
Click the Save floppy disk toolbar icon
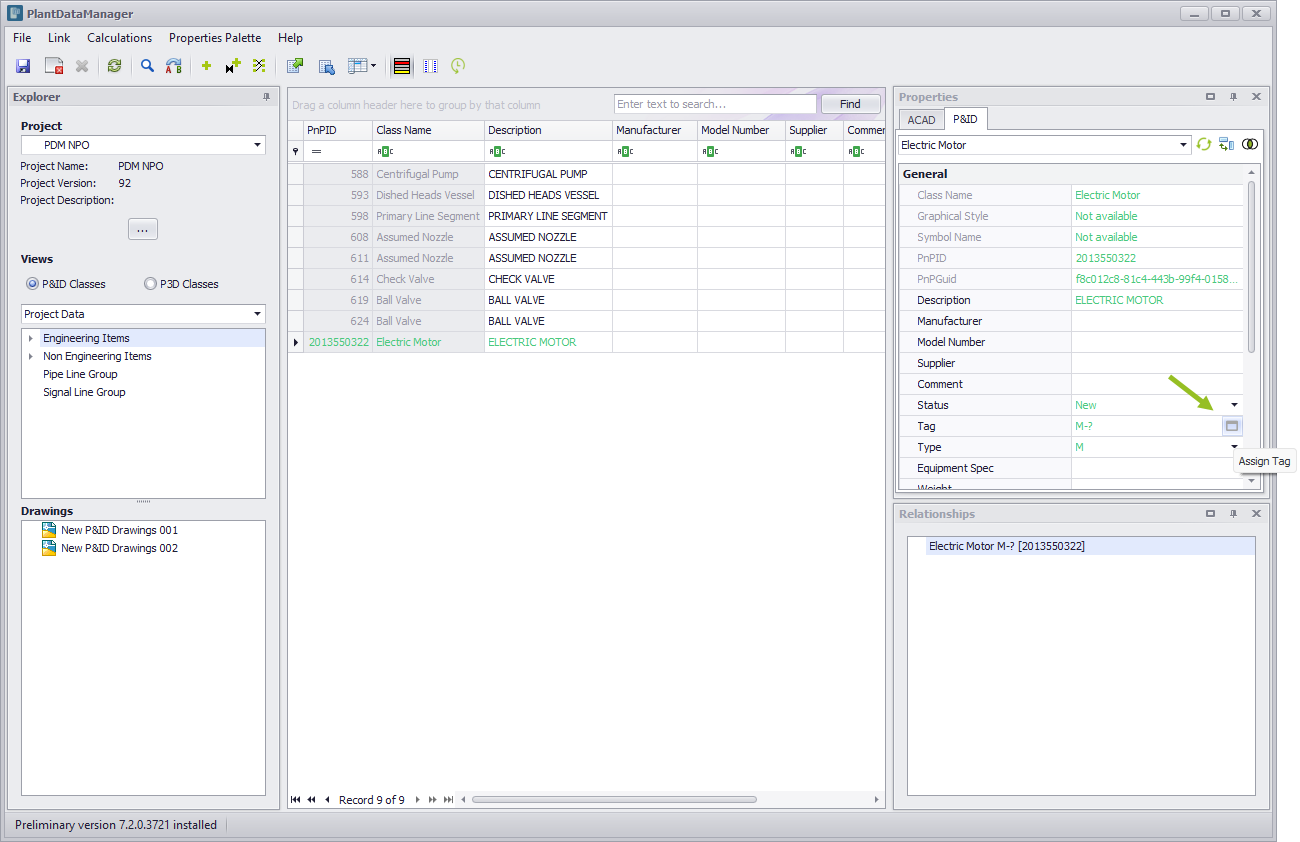pos(23,66)
